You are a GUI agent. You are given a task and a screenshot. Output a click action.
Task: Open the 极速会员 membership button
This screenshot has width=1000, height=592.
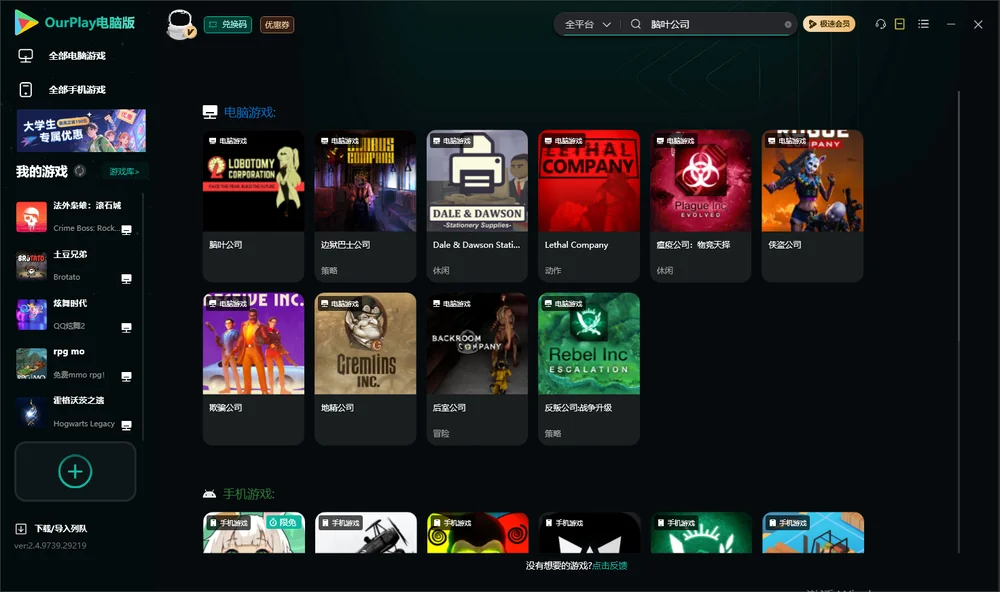tap(829, 24)
